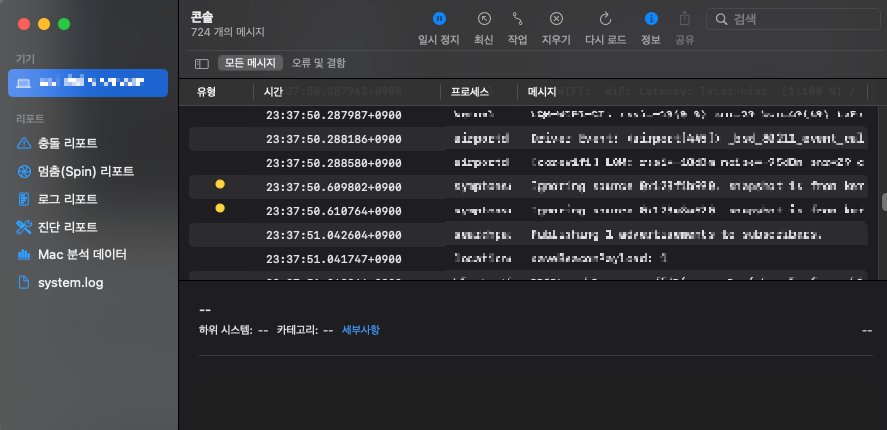This screenshot has height=430, width=887.
Task: Open 멈춤(Spin) 리포트 in sidebar
Action: point(88,171)
